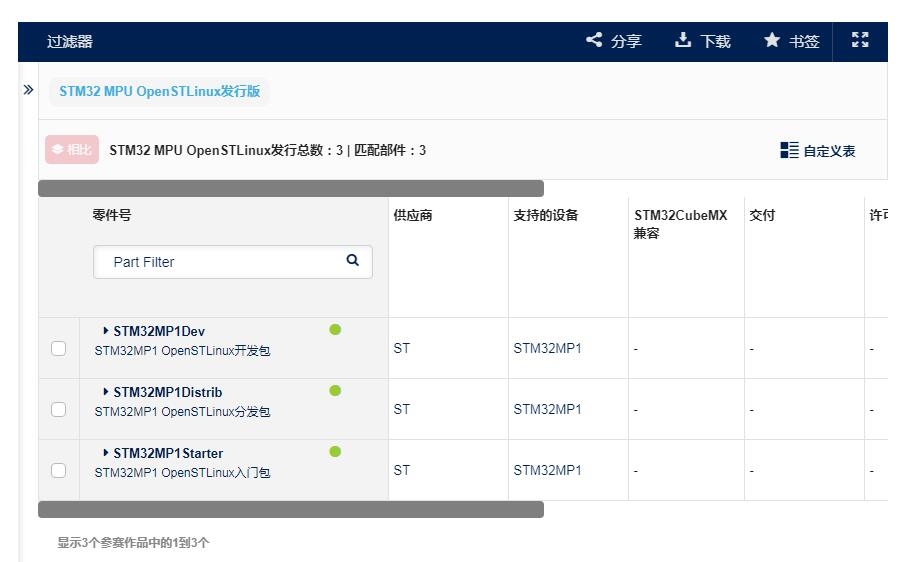Click the customize table grid icon
This screenshot has height=562, width=912.
click(x=789, y=150)
